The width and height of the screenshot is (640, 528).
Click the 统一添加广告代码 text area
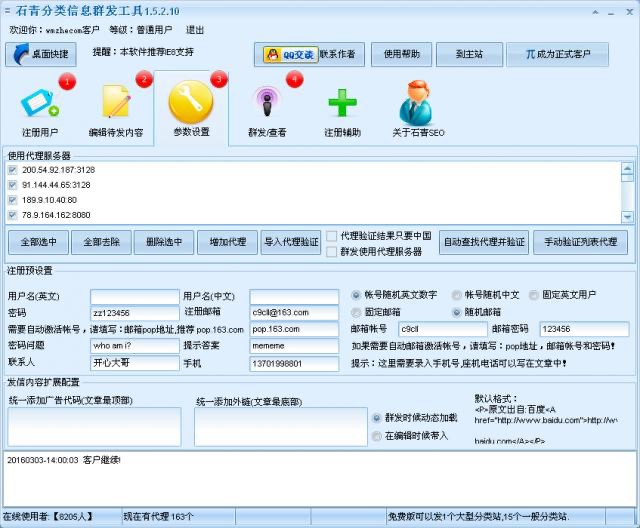[x=94, y=427]
